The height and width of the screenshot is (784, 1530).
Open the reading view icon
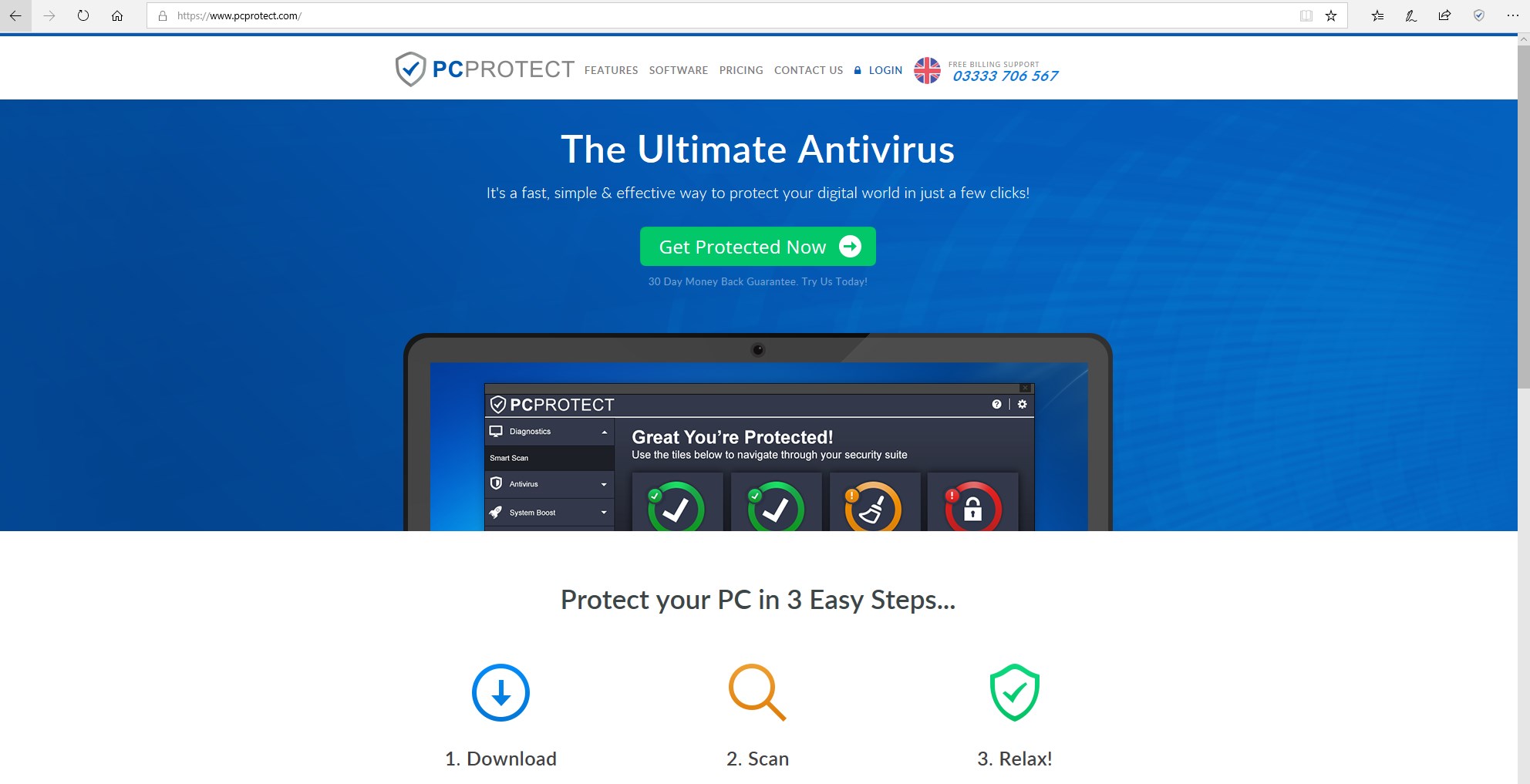point(1306,15)
